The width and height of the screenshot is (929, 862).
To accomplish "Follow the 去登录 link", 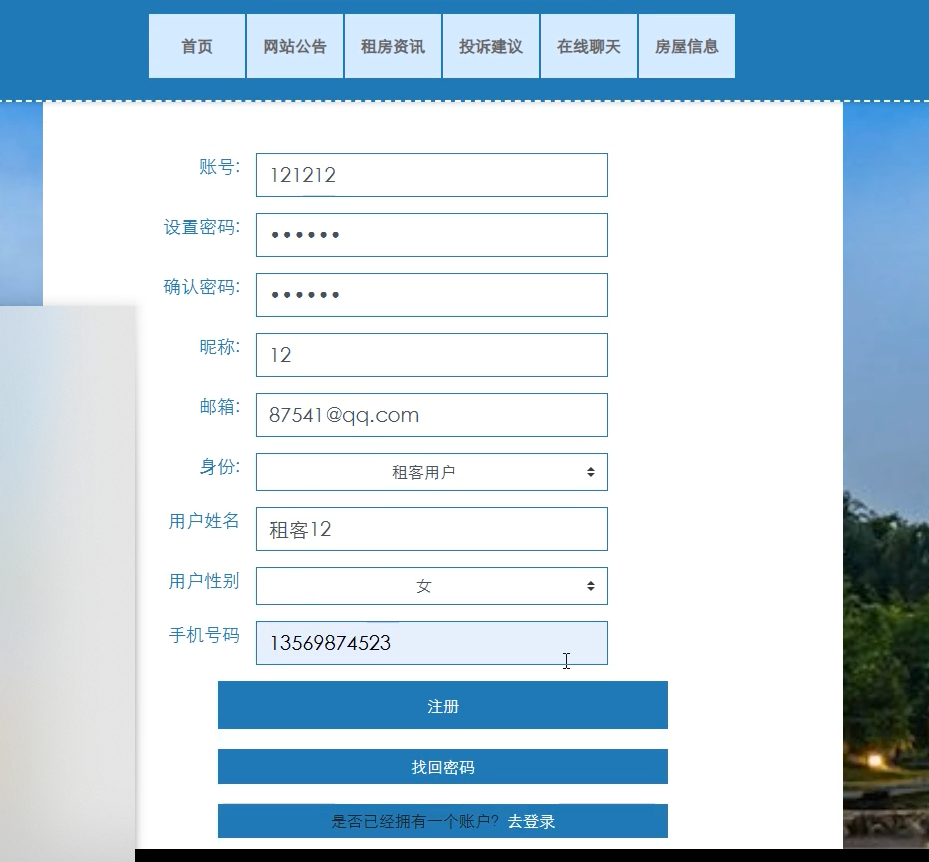I will pyautogui.click(x=531, y=822).
